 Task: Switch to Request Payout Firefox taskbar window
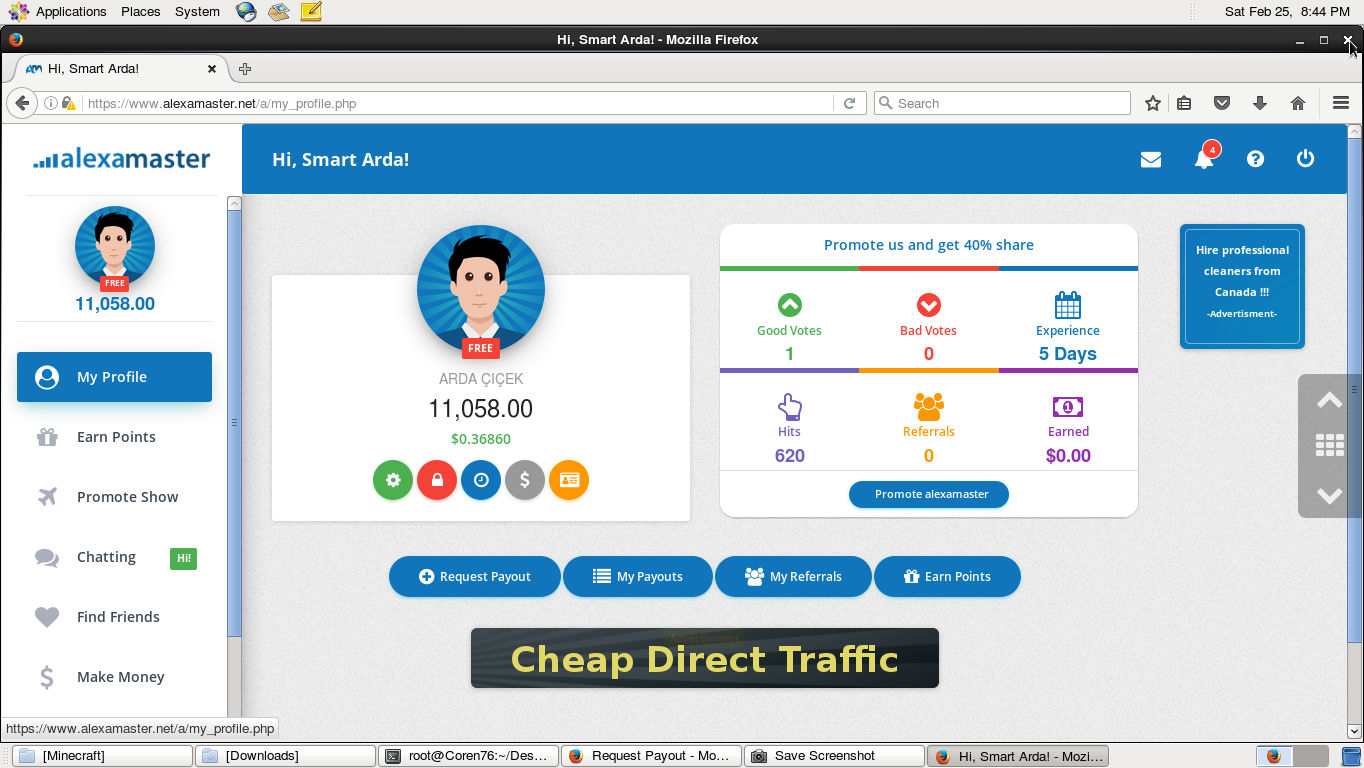tap(651, 756)
